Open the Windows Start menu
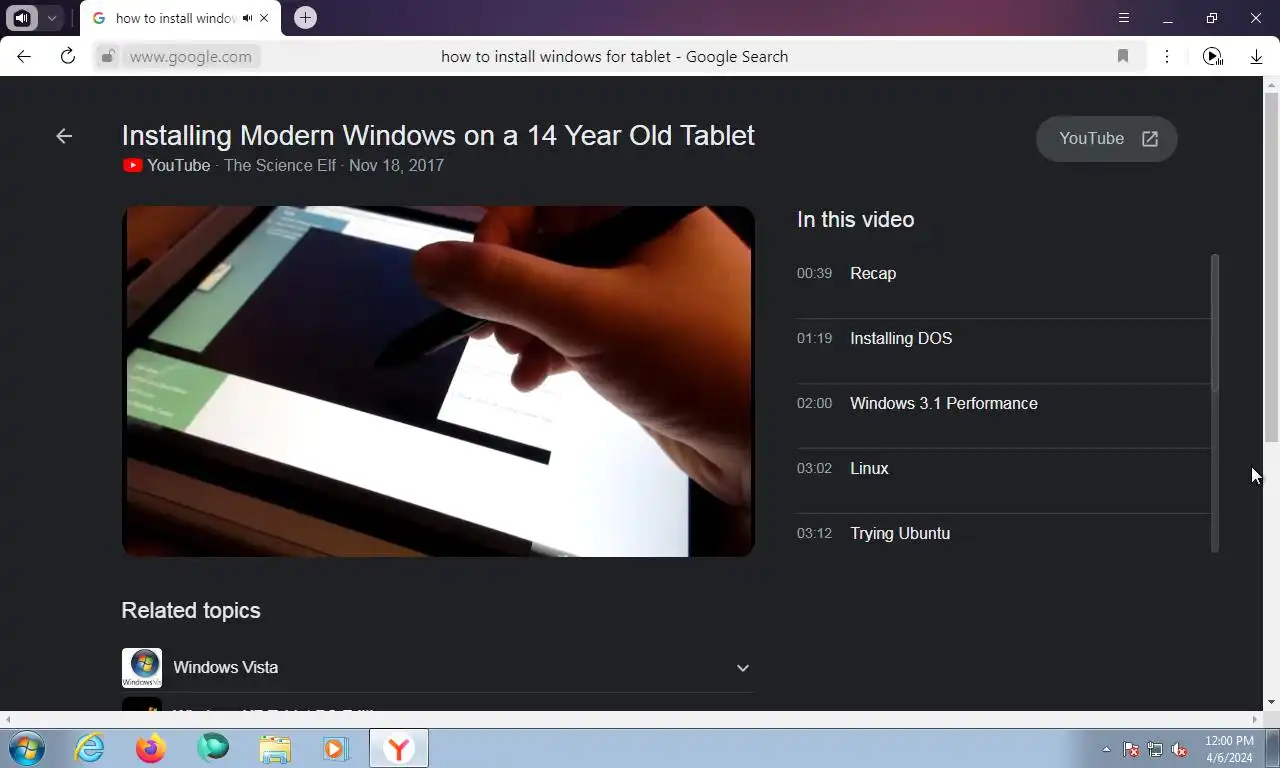The image size is (1280, 768). [26, 748]
